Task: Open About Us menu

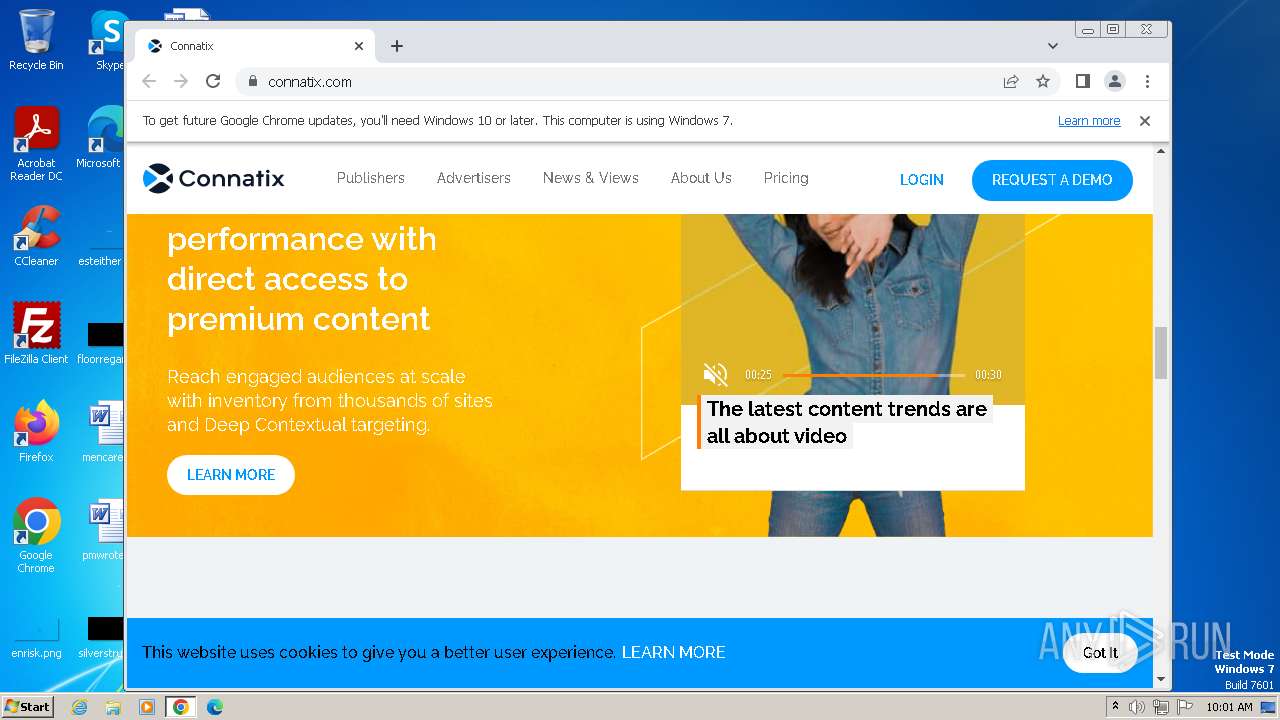Action: (x=701, y=178)
